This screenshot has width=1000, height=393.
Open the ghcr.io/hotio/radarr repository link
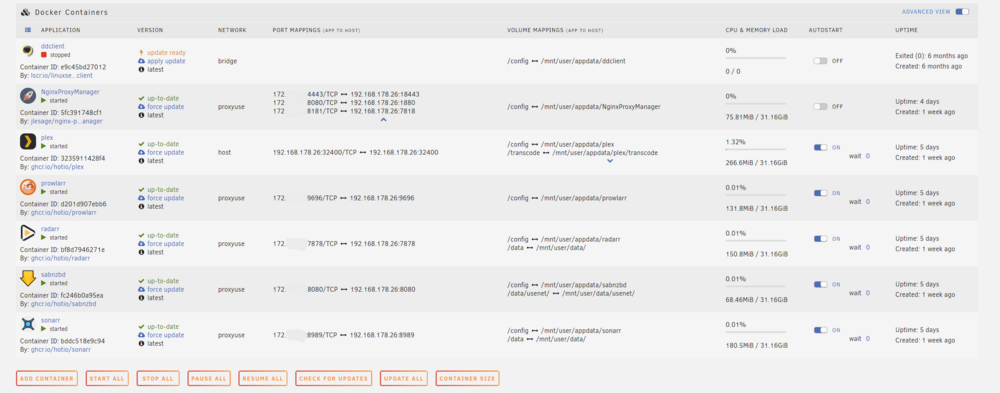click(x=61, y=258)
